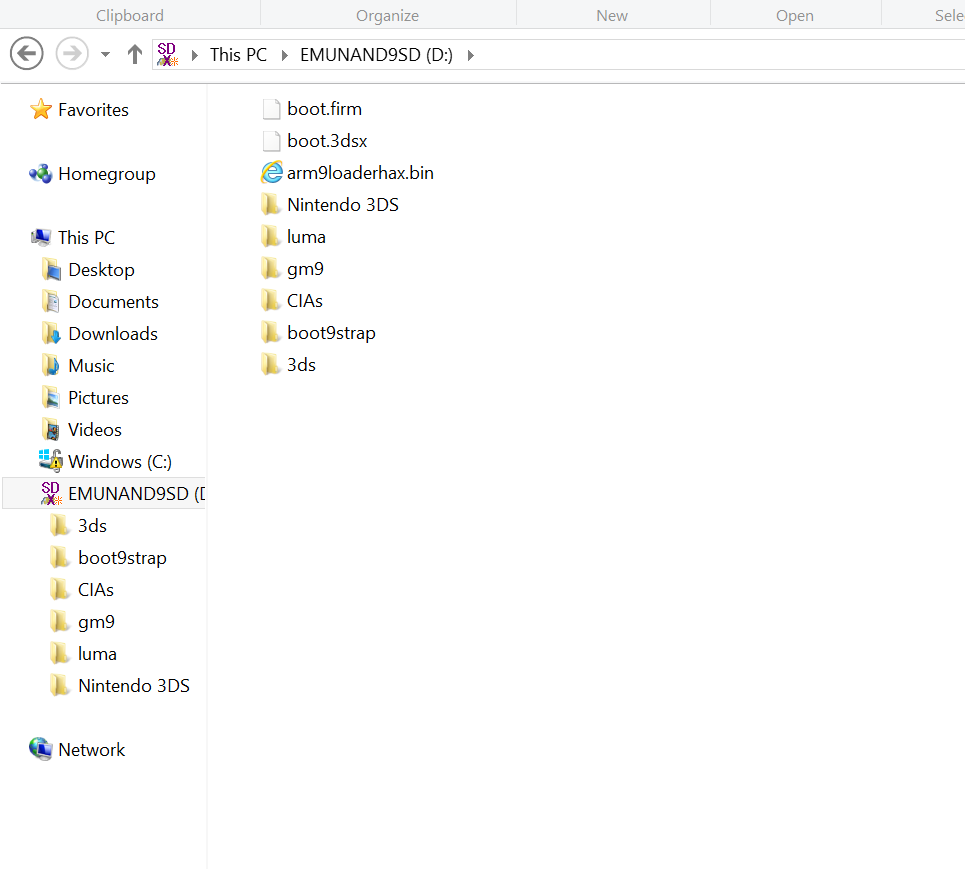Open the 3ds folder in navigation tree
Image resolution: width=965 pixels, height=869 pixels.
[92, 526]
